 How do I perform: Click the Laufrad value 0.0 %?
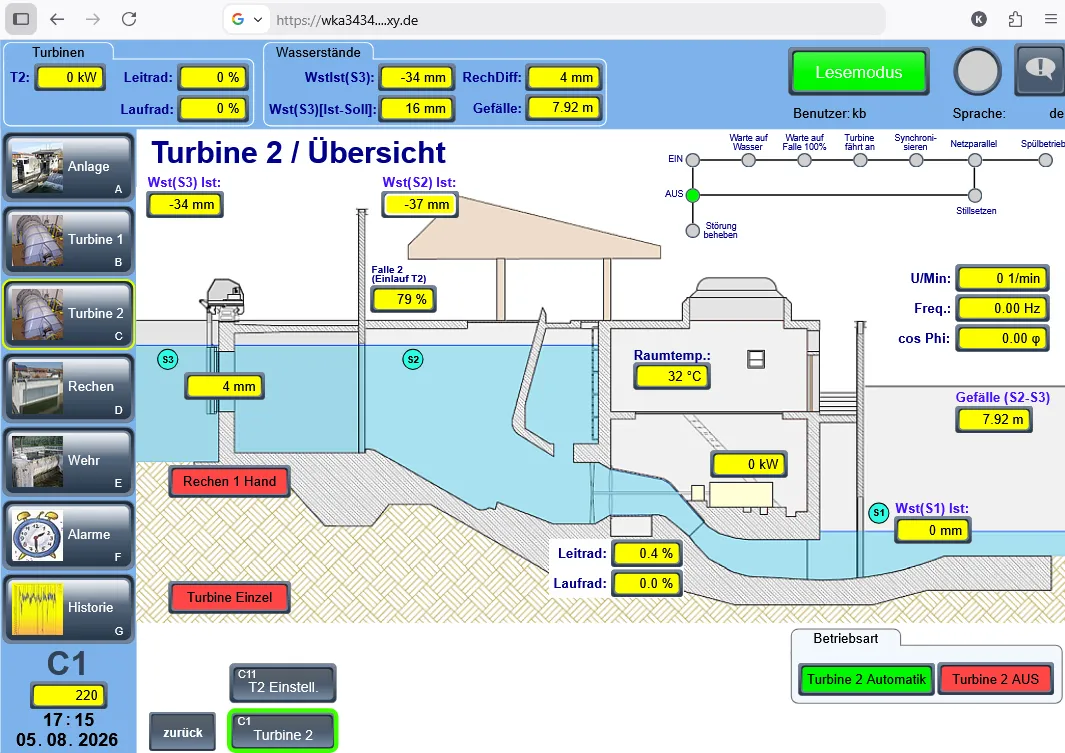pyautogui.click(x=647, y=583)
